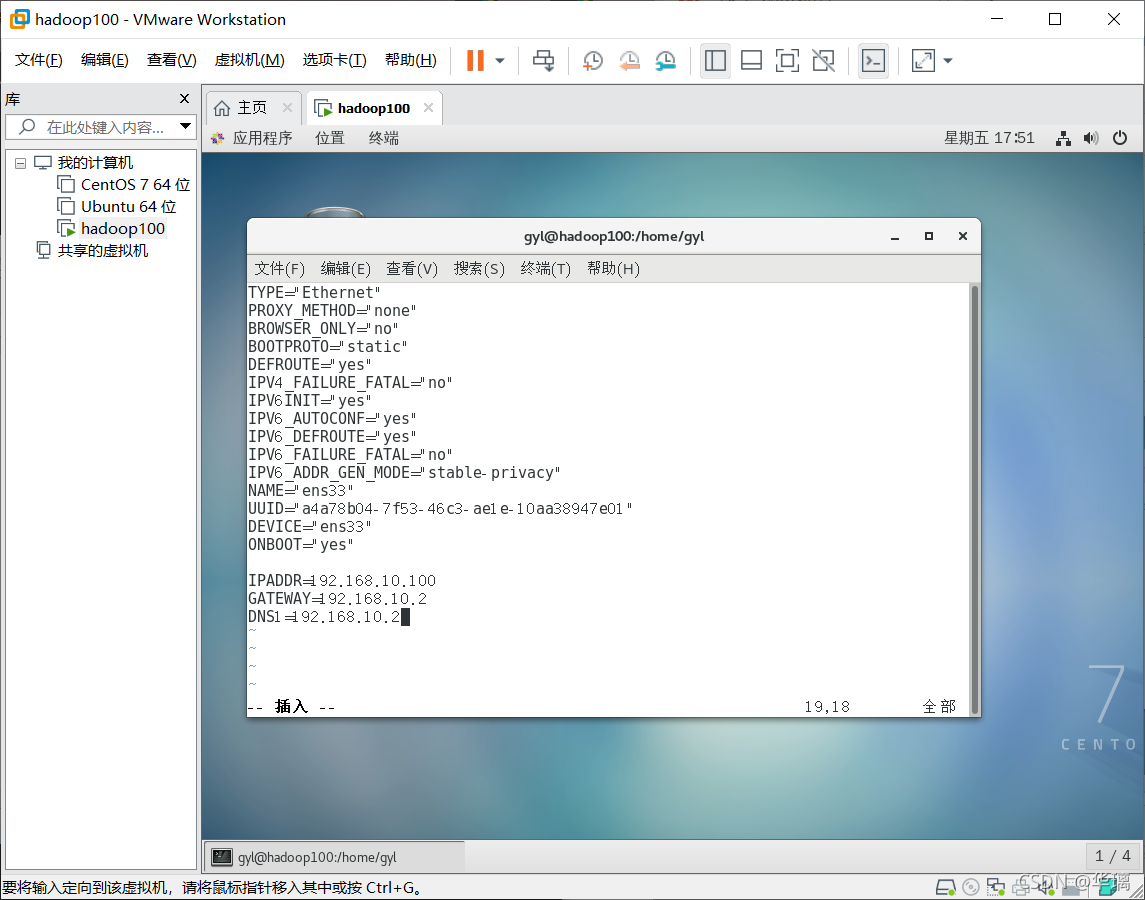Click the terminal vertical scrollbar
The image size is (1145, 900).
point(975,500)
